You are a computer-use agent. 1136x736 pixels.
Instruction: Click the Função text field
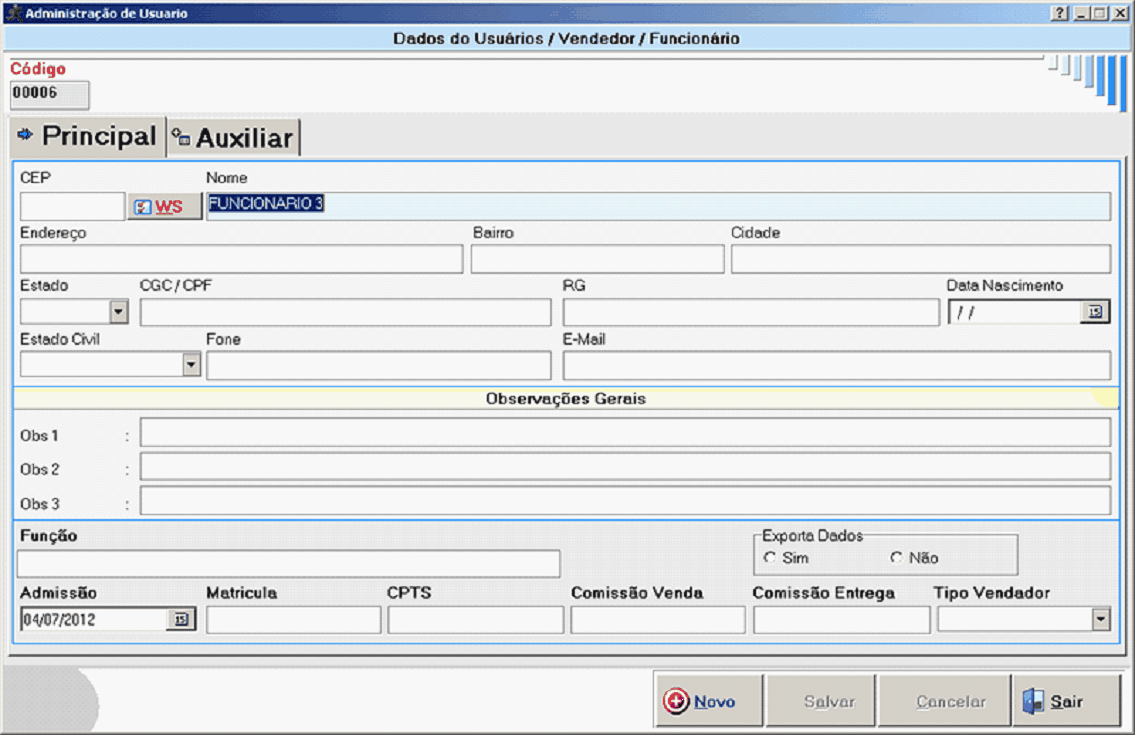288,564
